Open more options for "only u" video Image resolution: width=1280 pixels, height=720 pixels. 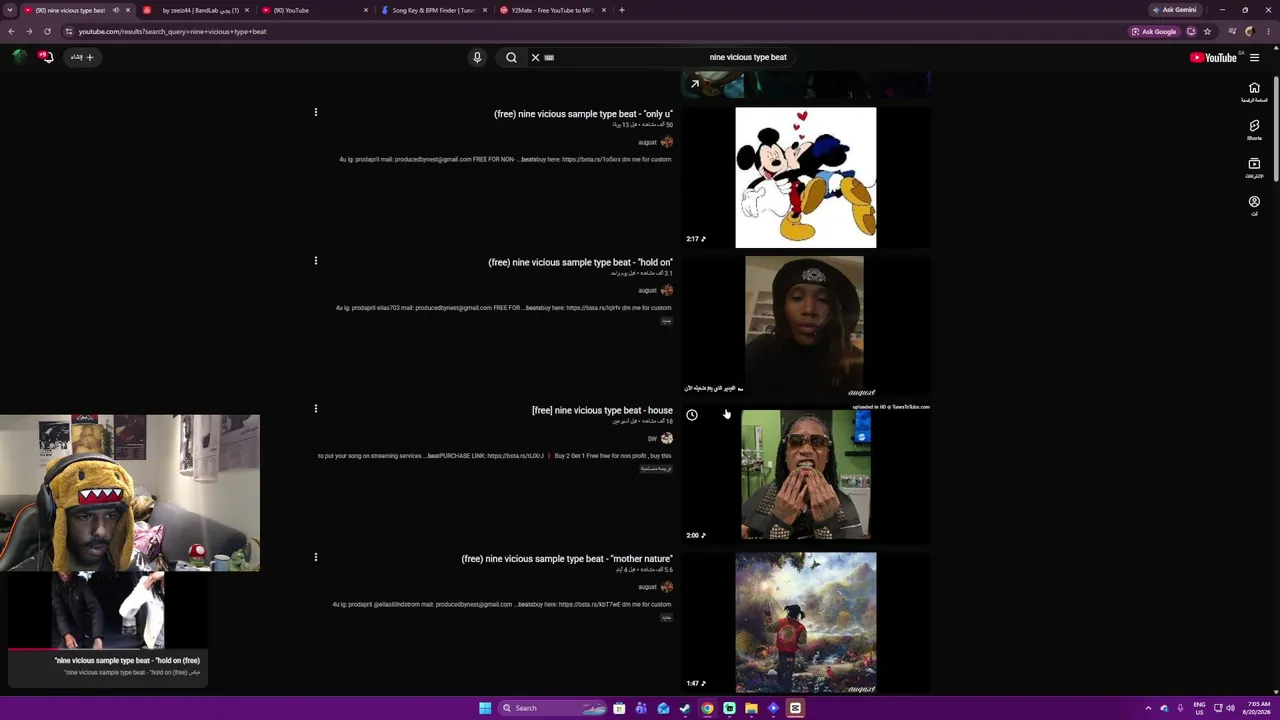coord(316,112)
